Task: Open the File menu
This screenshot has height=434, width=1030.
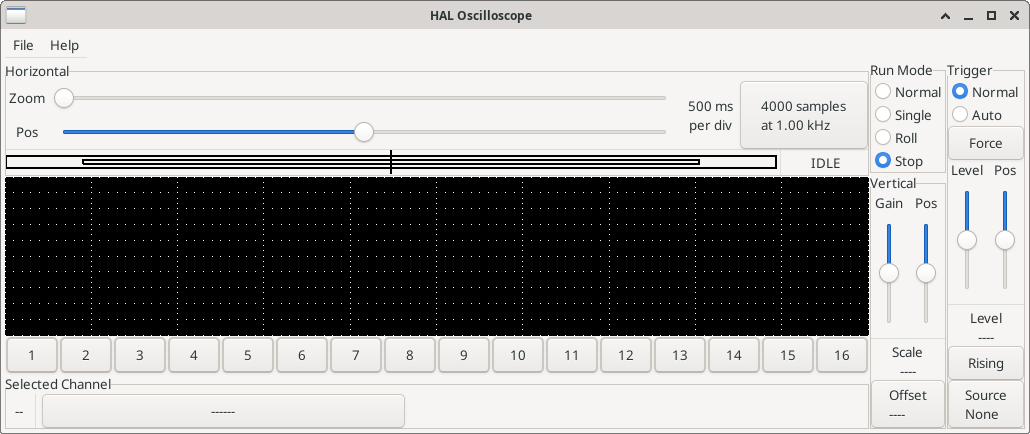Action: point(23,45)
